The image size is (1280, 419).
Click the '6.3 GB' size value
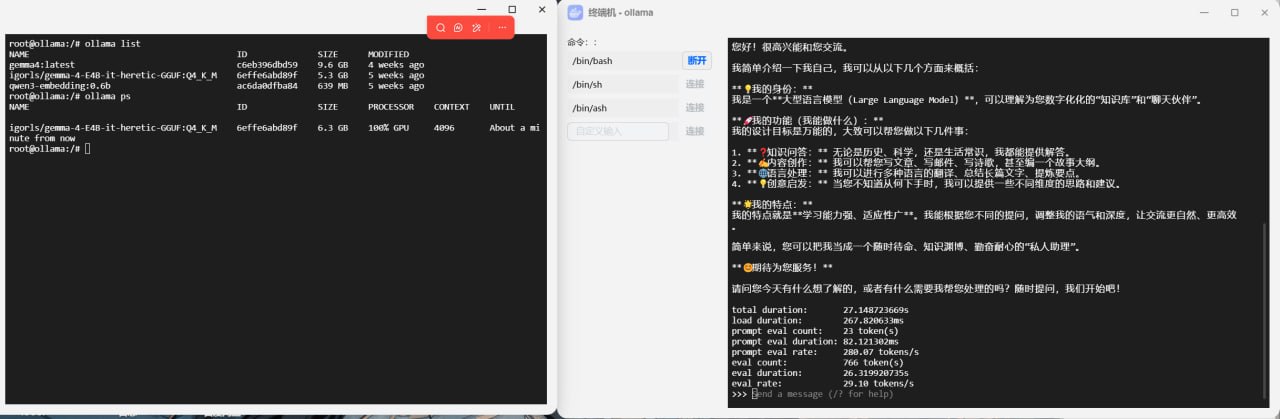(333, 128)
